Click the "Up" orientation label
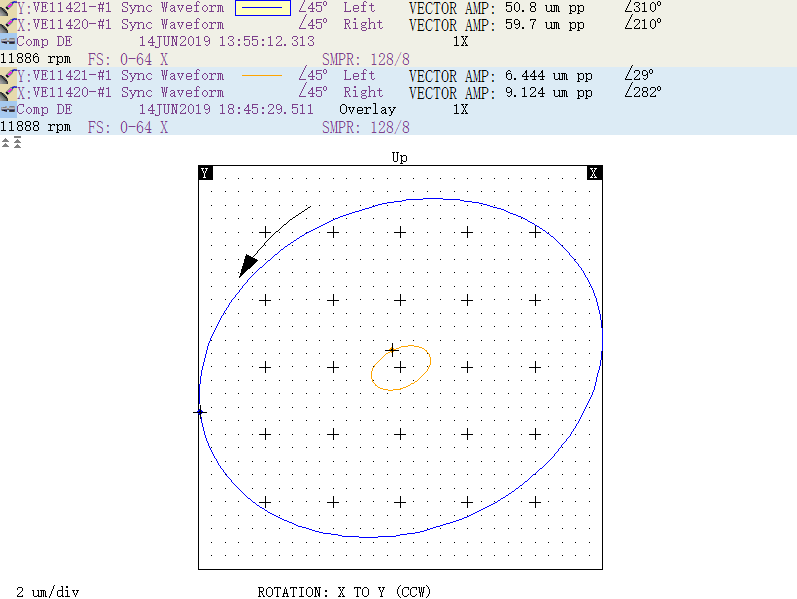 400,157
